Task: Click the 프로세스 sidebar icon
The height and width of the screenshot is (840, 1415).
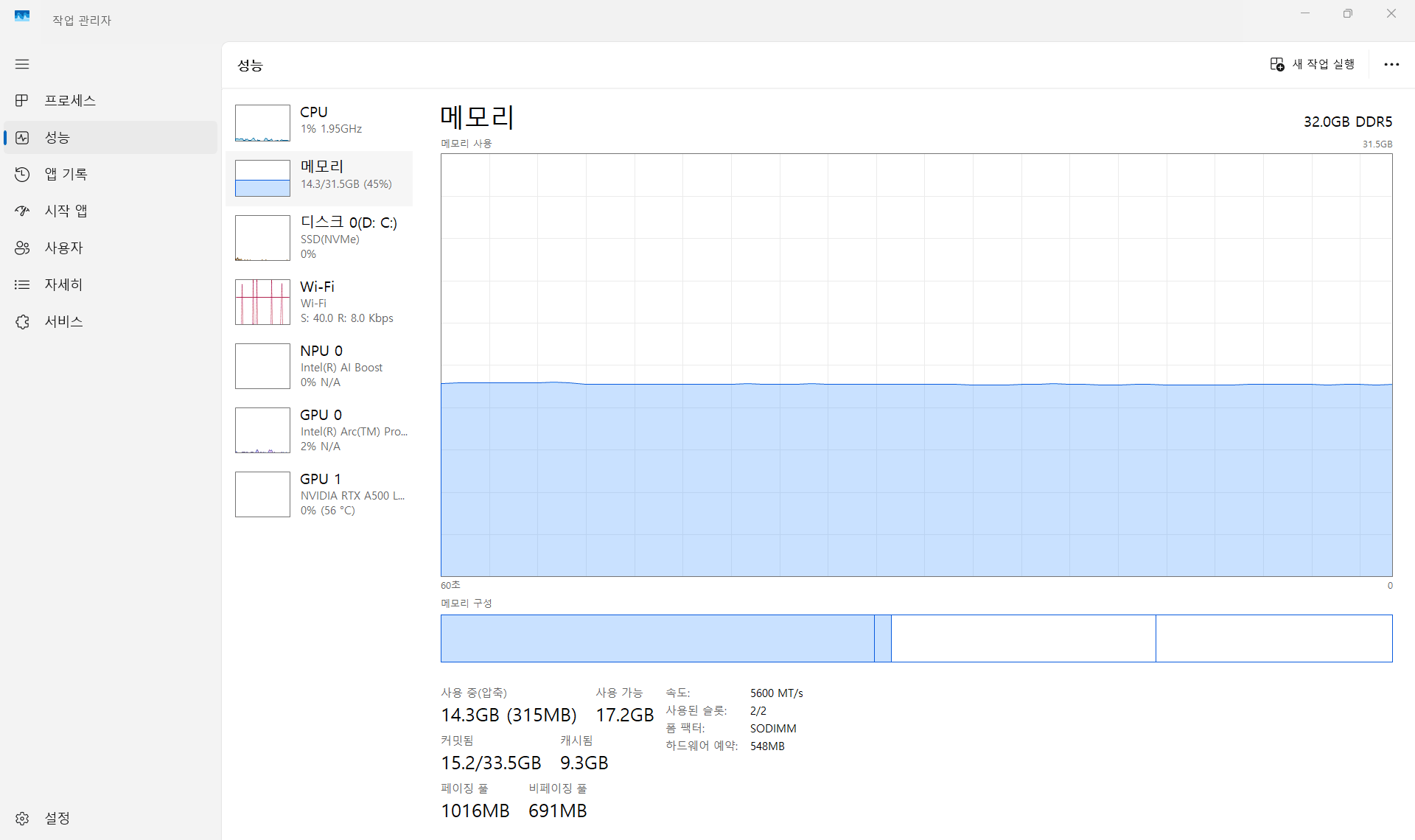Action: tap(22, 100)
